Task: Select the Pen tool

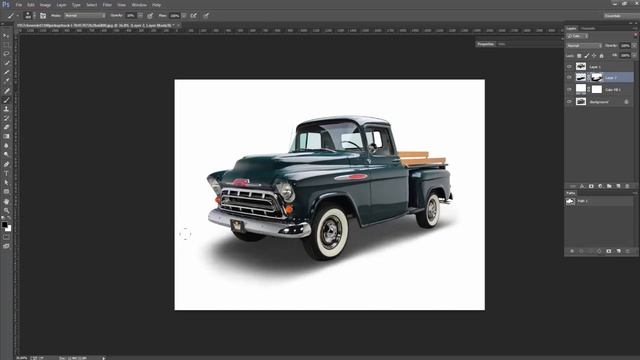Action: [x=6, y=164]
